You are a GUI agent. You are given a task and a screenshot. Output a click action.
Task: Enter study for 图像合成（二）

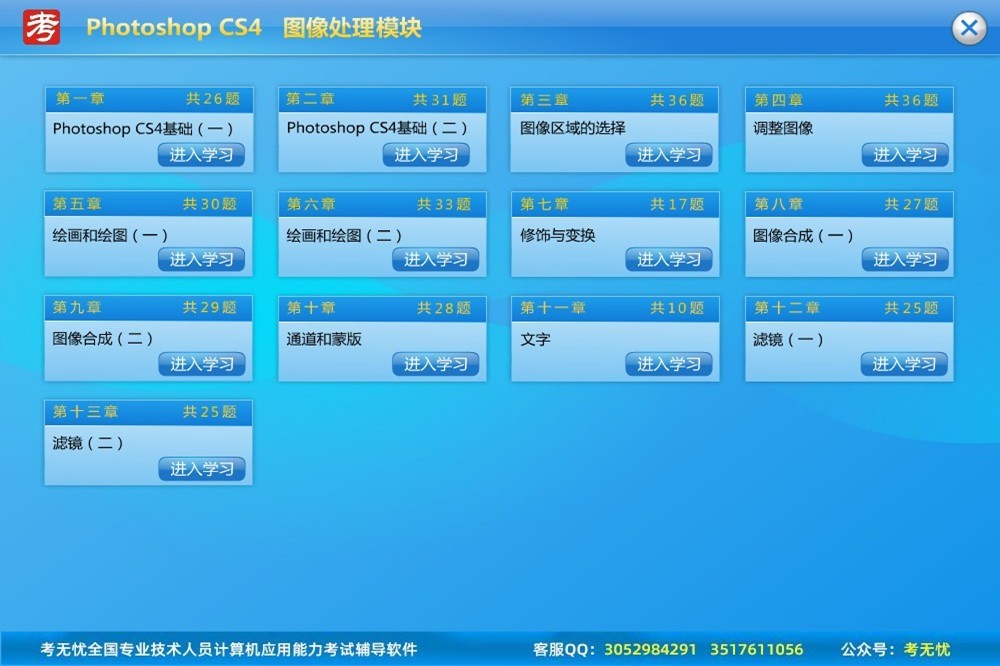pos(201,365)
